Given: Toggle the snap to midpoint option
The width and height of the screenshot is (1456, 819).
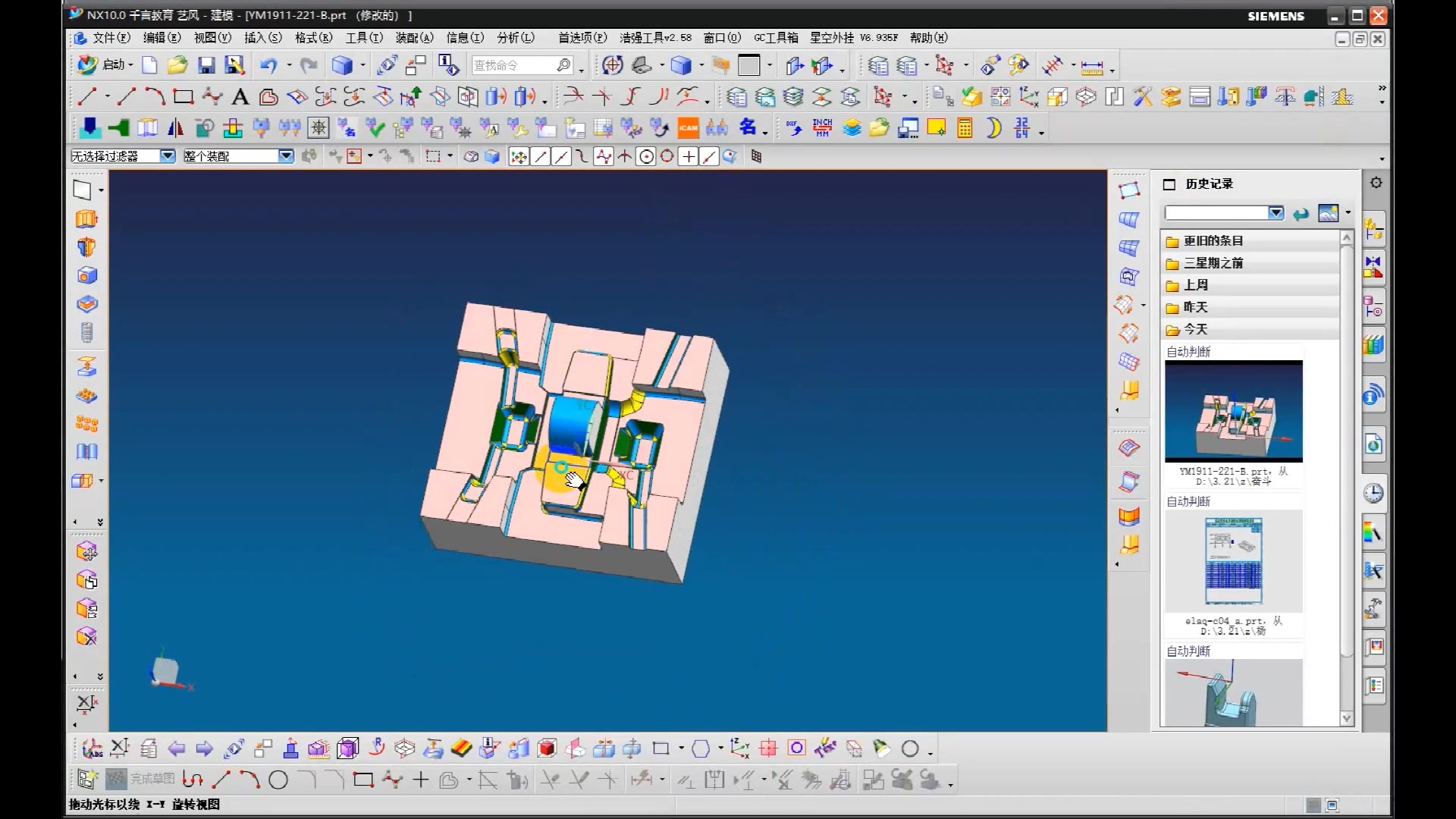Looking at the screenshot, I should tap(561, 157).
